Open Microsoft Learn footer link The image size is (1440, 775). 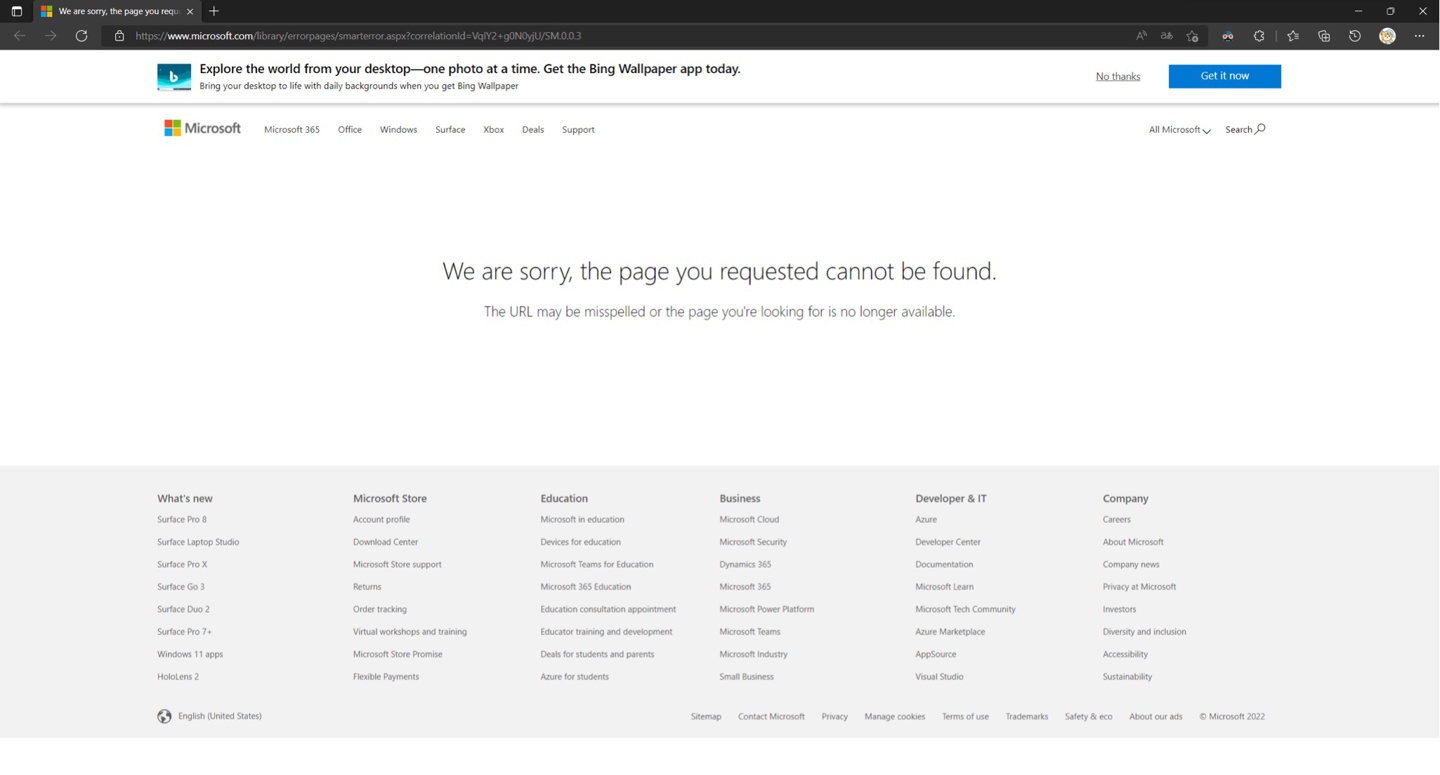pos(944,587)
